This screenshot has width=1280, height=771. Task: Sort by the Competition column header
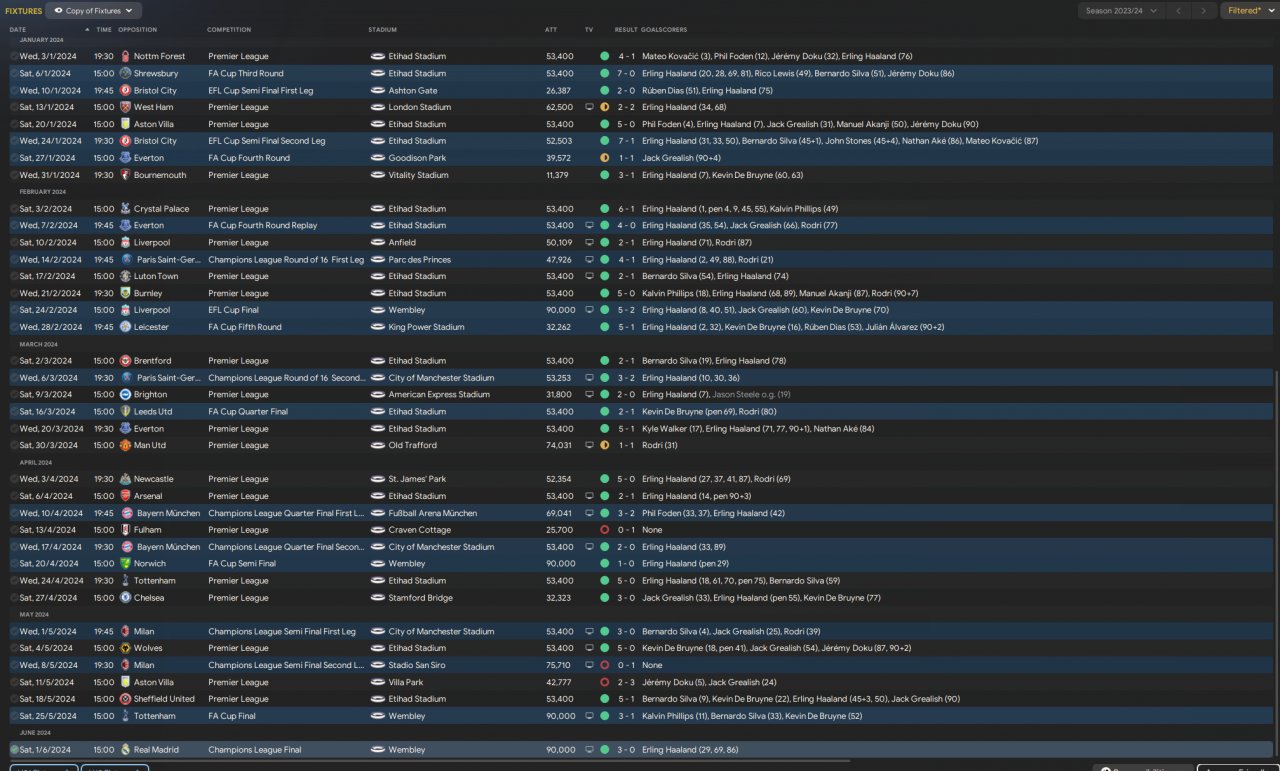(x=229, y=30)
